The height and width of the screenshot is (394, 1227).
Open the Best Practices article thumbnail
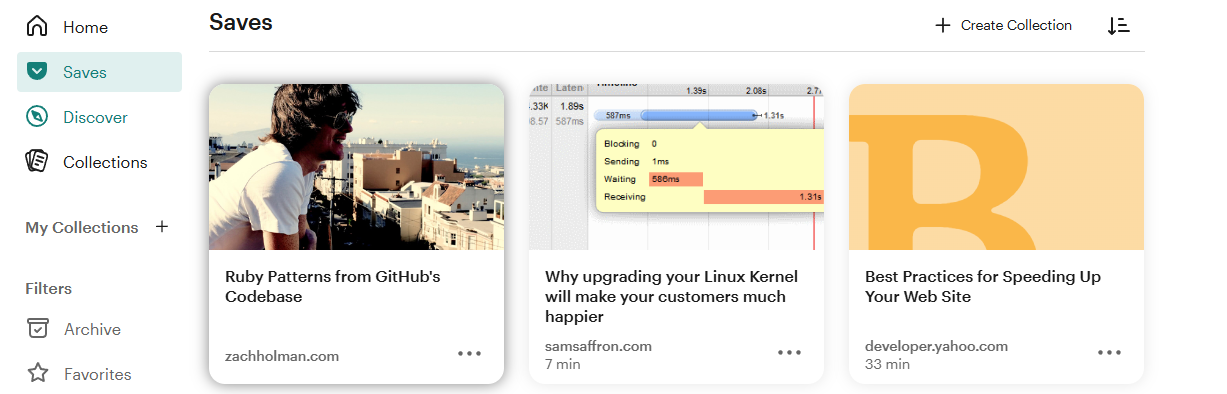(996, 166)
